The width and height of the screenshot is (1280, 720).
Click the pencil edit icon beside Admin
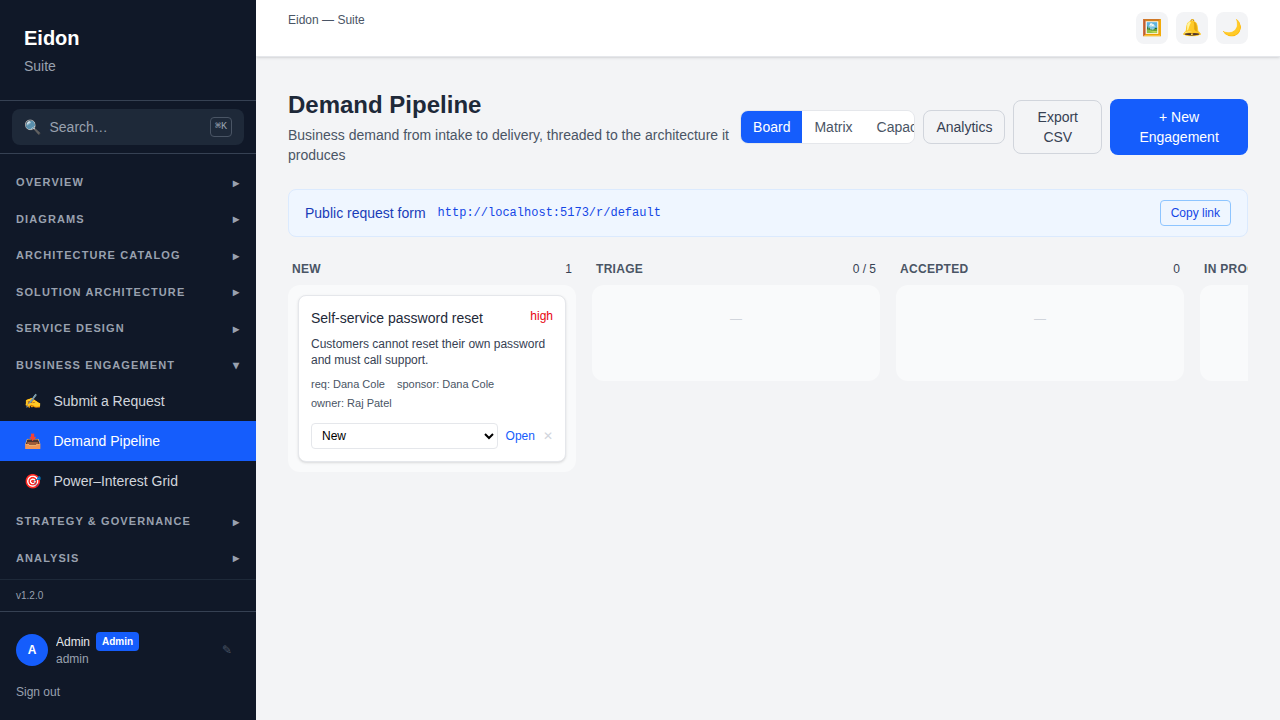pos(227,650)
